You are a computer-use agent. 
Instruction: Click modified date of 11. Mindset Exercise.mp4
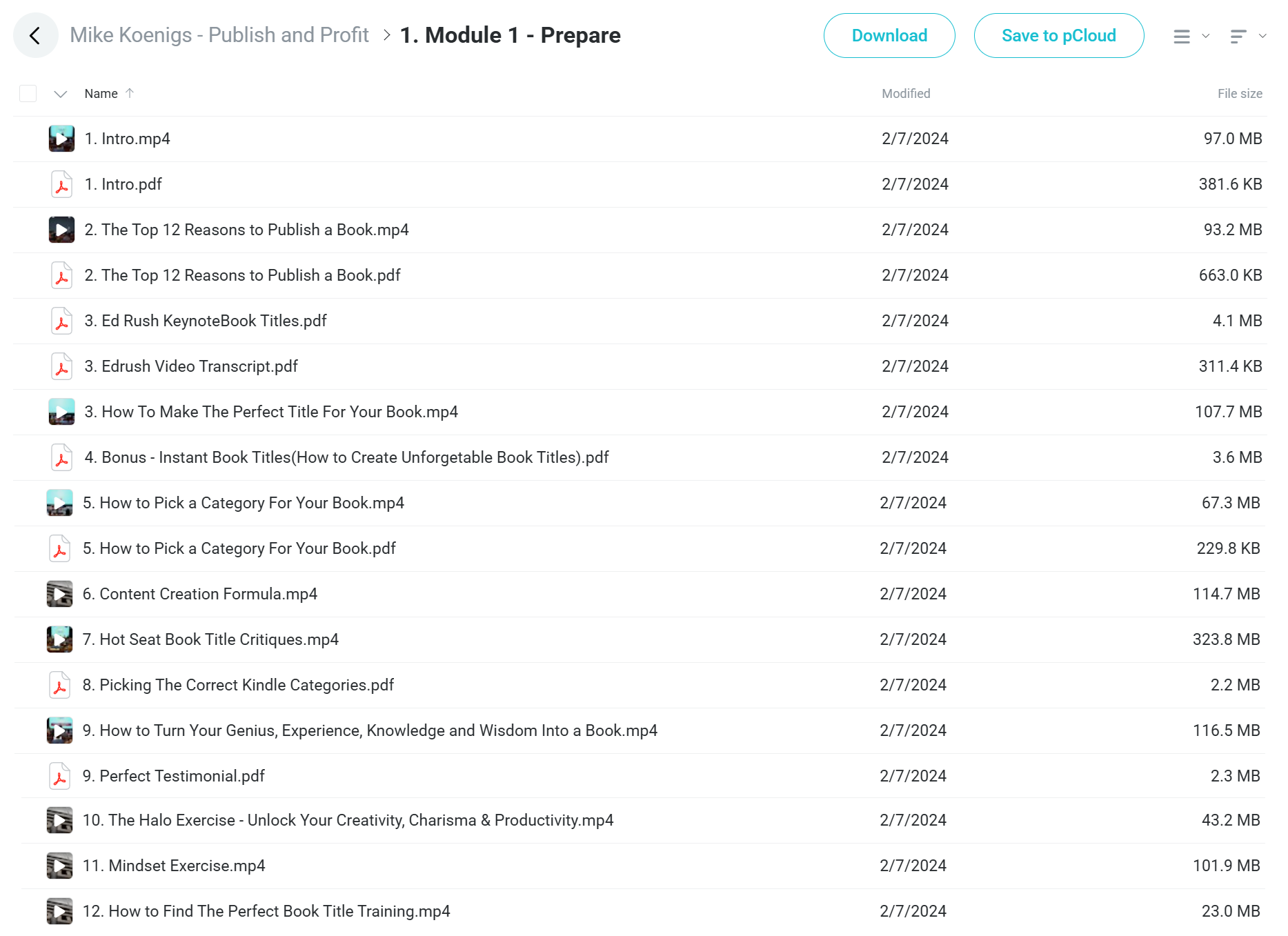pyautogui.click(x=913, y=866)
